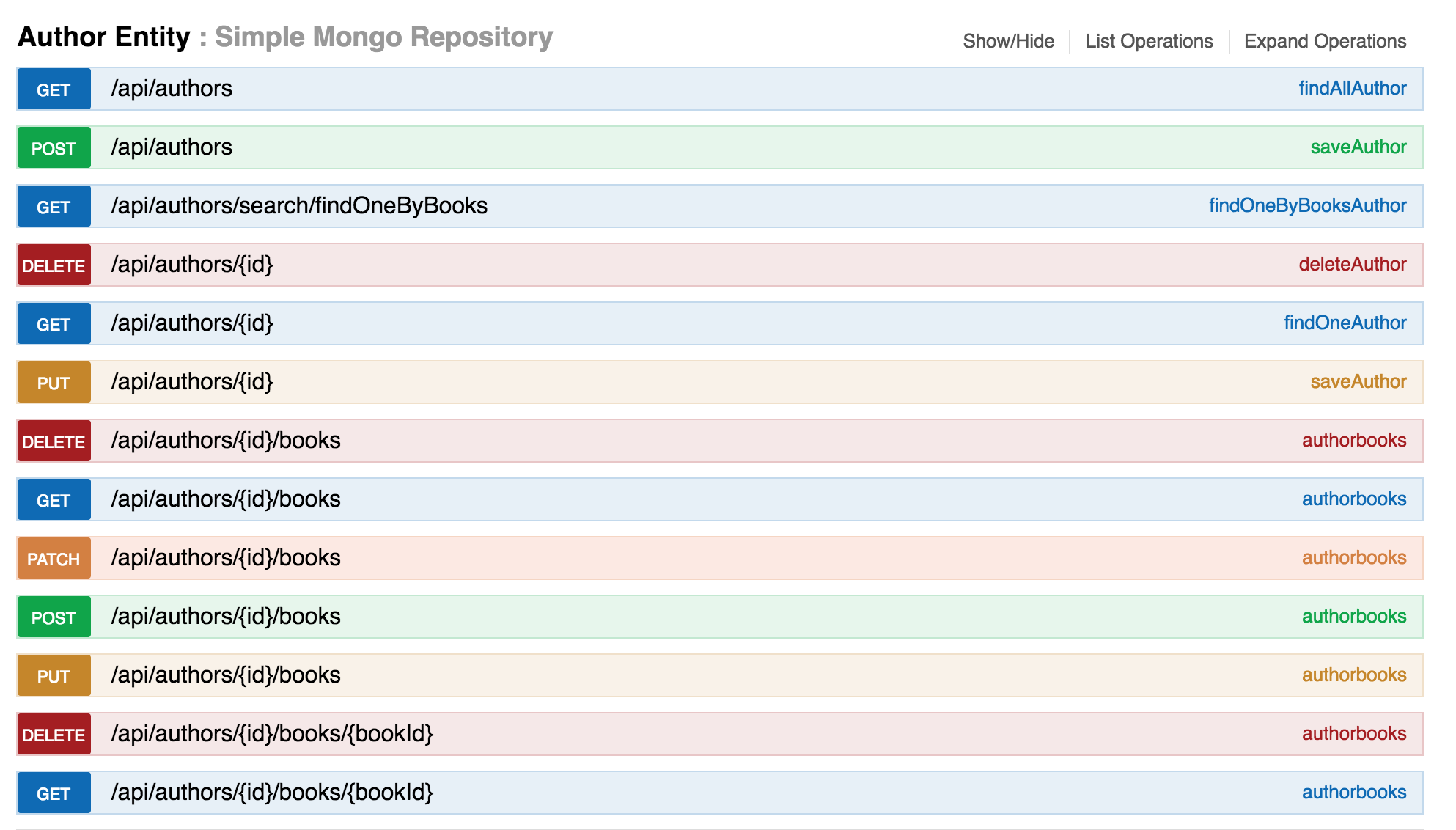1456x830 pixels.
Task: Click findOneAuthor operation name
Action: click(x=1345, y=323)
